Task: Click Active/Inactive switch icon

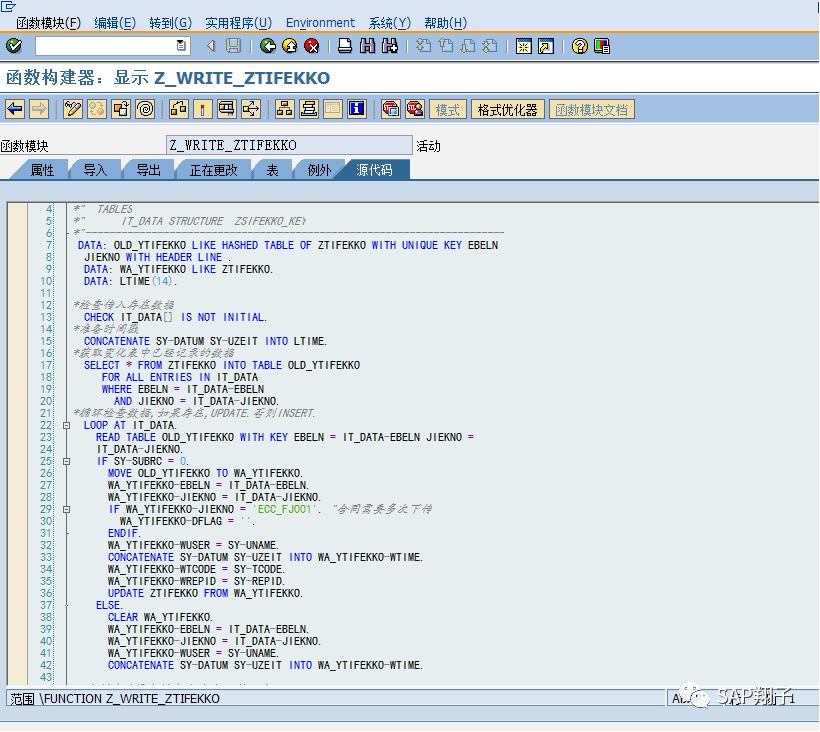Action: [x=97, y=109]
